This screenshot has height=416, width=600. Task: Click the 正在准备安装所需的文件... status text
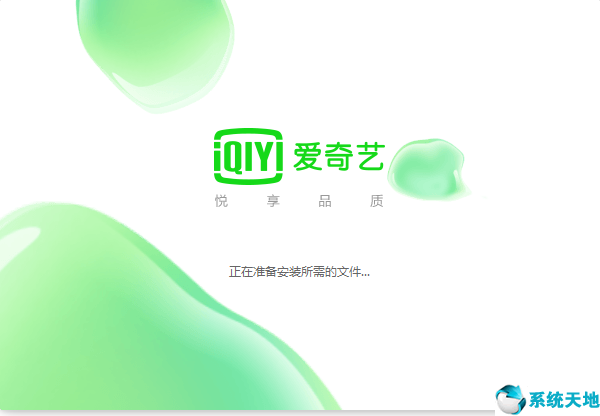pyautogui.click(x=299, y=272)
